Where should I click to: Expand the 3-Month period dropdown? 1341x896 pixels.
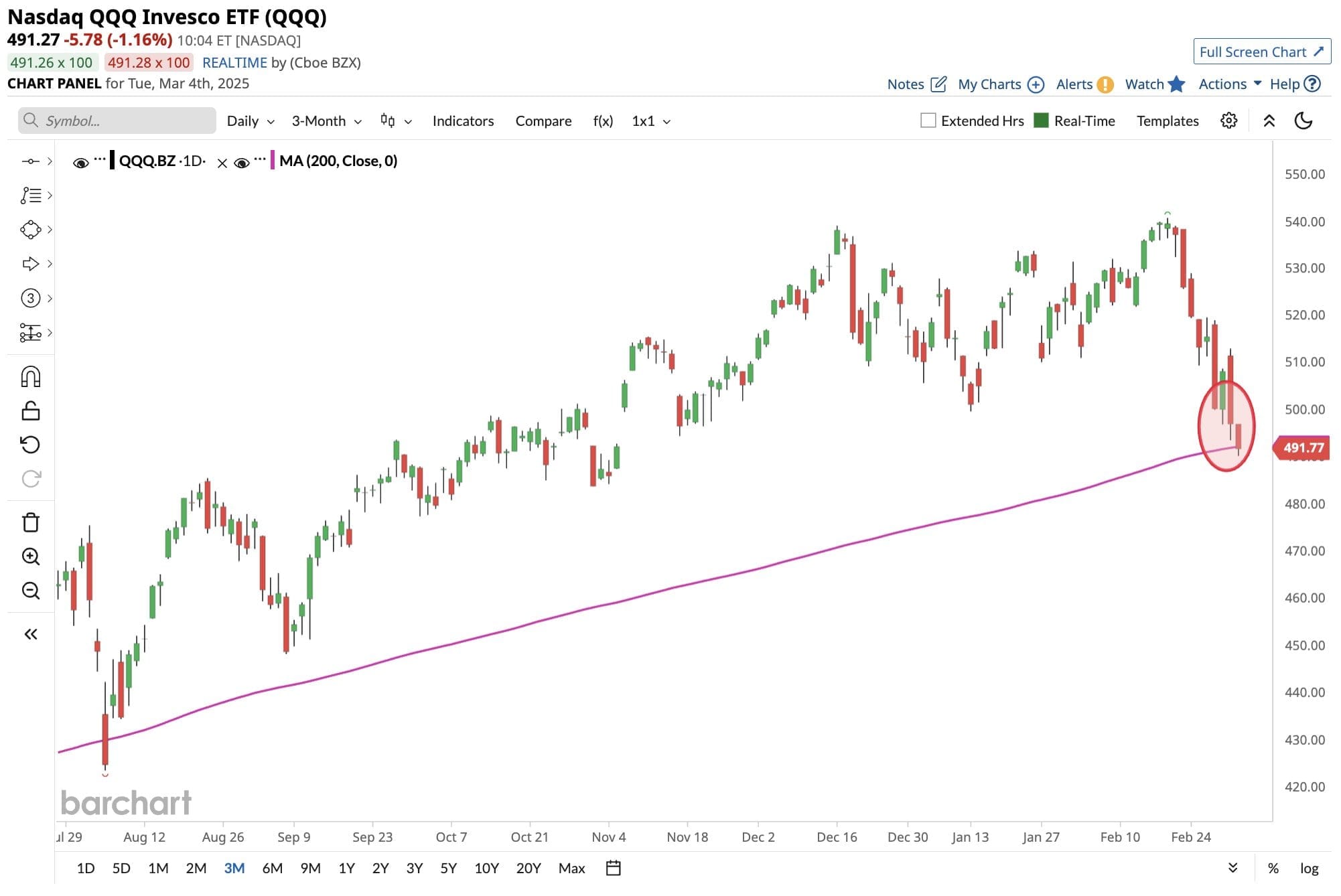point(326,121)
